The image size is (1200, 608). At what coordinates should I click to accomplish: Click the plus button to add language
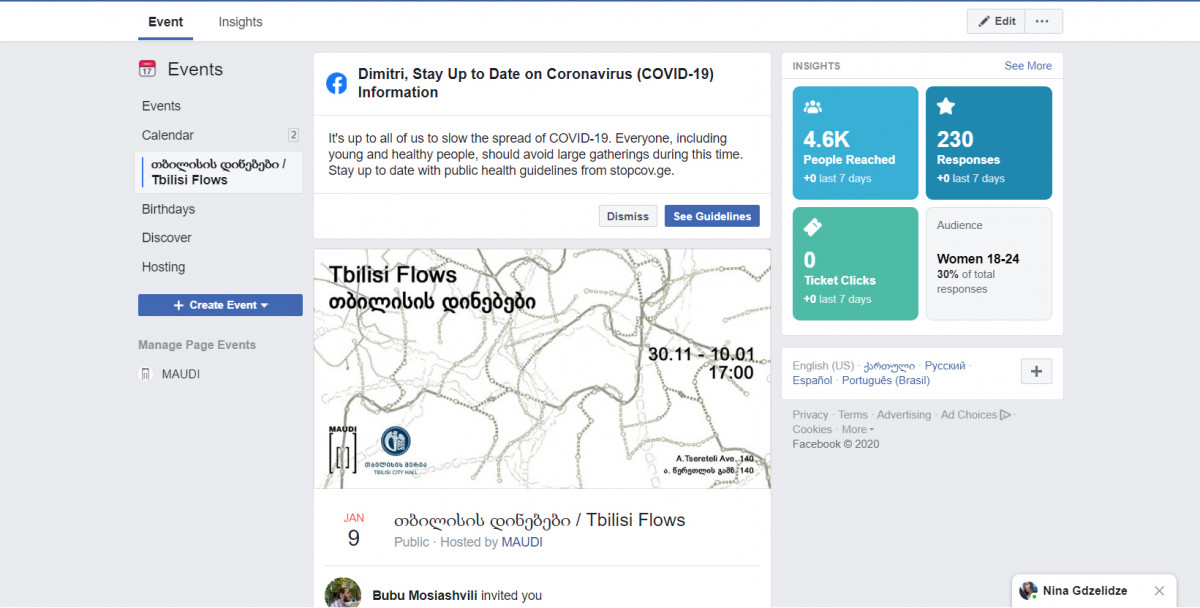click(1035, 372)
